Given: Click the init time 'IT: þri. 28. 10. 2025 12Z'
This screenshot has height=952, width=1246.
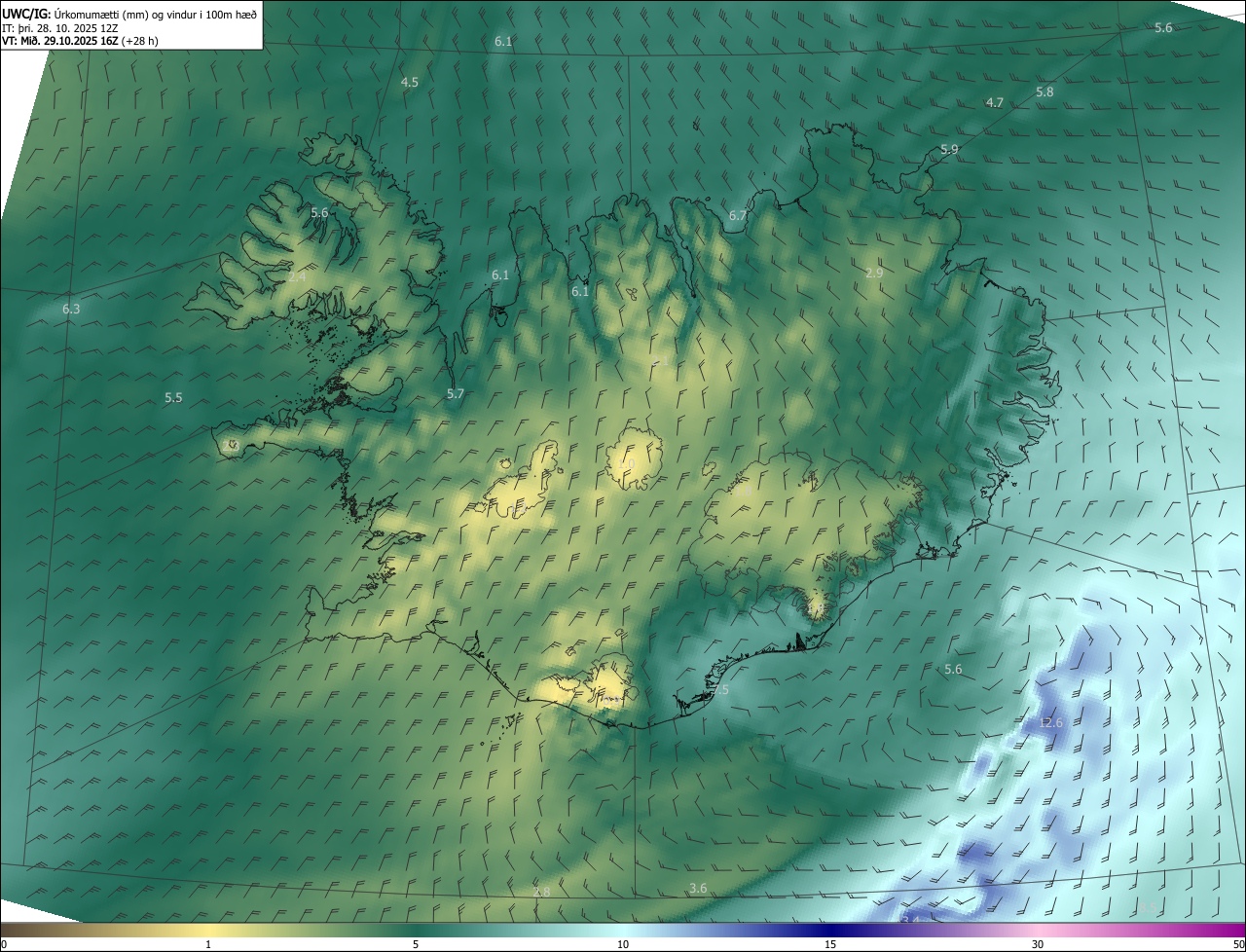Looking at the screenshot, I should [x=60, y=29].
